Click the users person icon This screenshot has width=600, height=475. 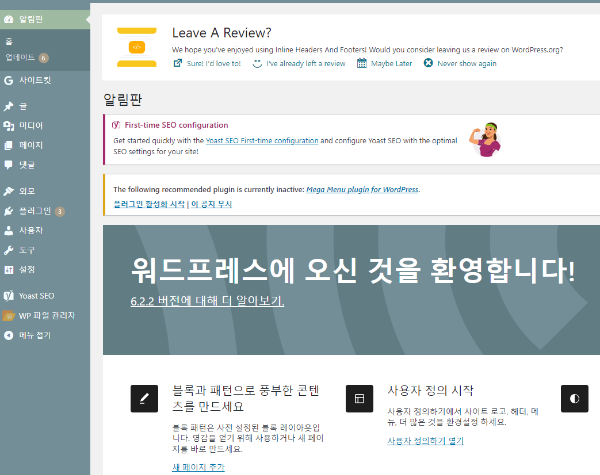coord(8,230)
